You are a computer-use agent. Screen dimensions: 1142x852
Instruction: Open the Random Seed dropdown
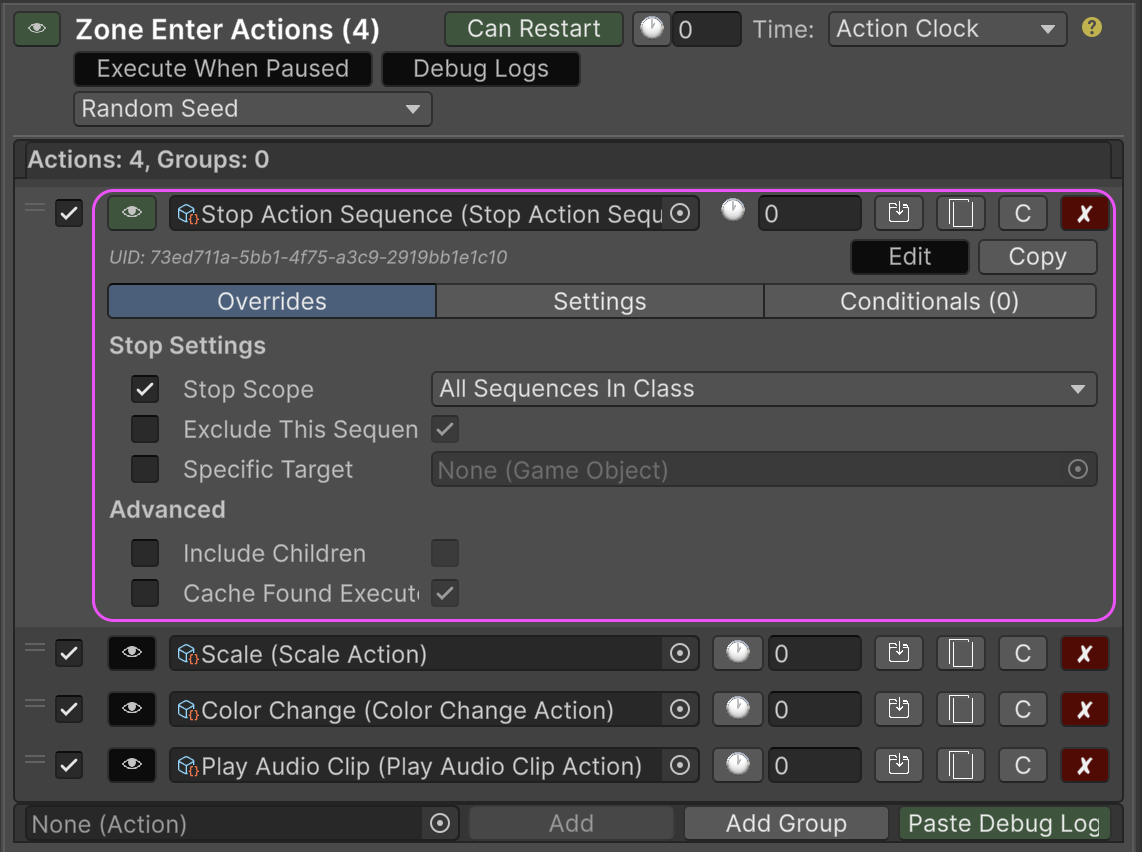click(x=252, y=109)
